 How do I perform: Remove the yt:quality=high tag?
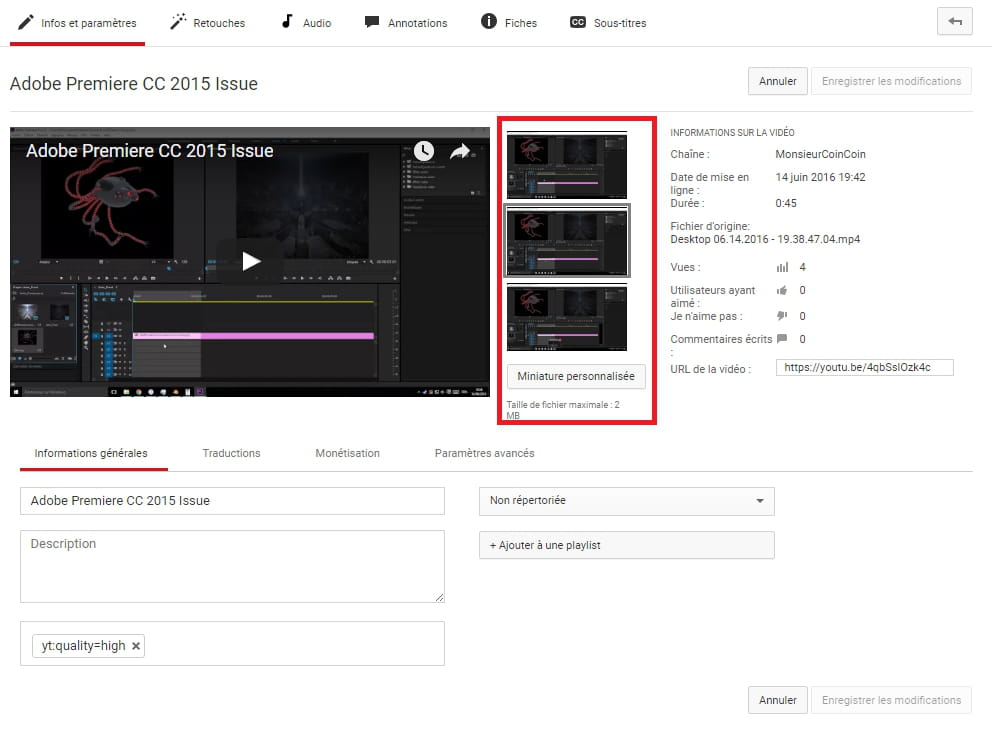pos(136,646)
